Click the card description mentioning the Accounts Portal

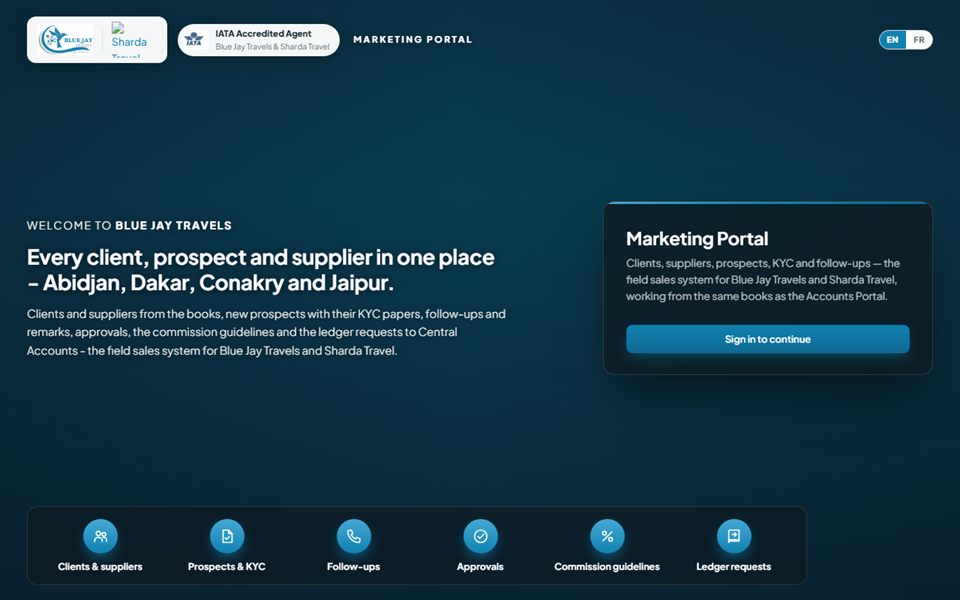pos(763,280)
